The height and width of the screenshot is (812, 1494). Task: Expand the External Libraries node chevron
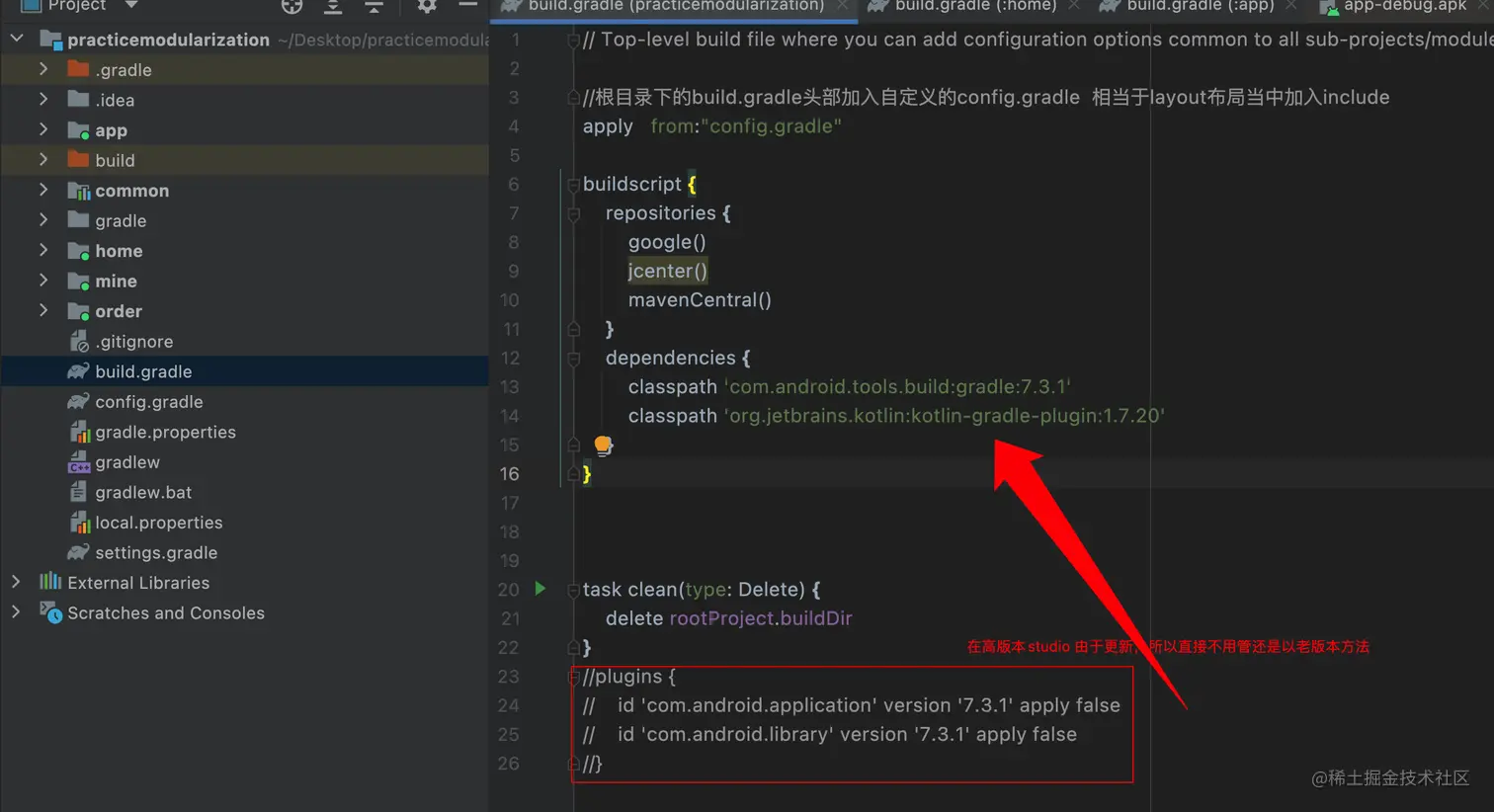click(16, 582)
